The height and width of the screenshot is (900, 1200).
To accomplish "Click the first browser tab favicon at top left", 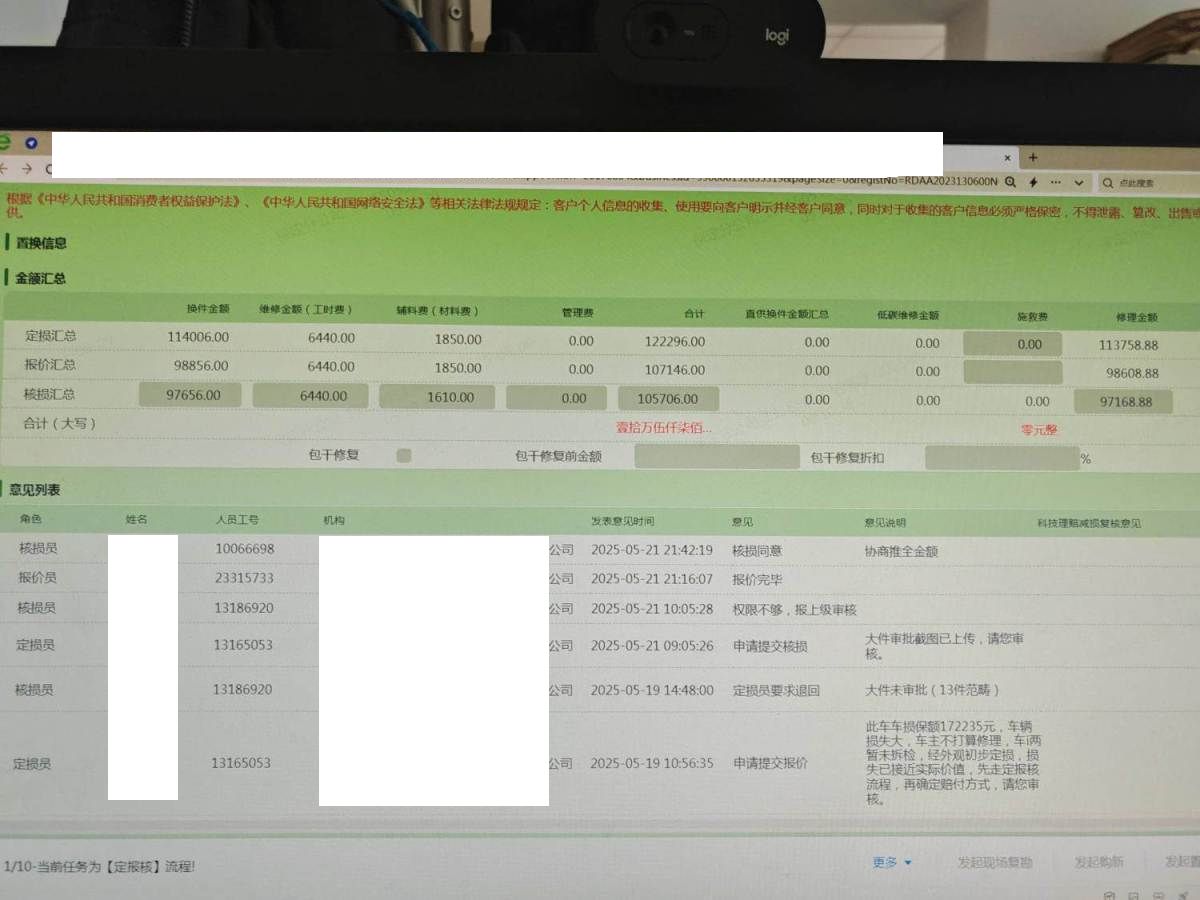I will (31, 143).
